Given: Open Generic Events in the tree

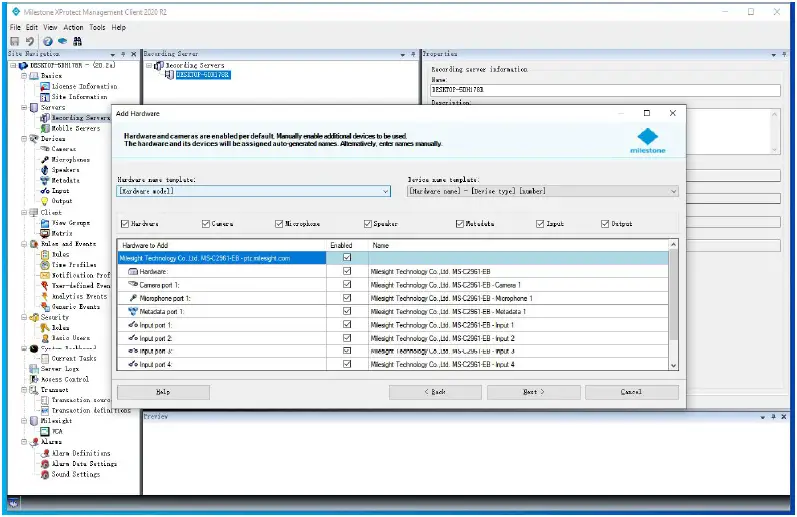Looking at the screenshot, I should tap(76, 307).
